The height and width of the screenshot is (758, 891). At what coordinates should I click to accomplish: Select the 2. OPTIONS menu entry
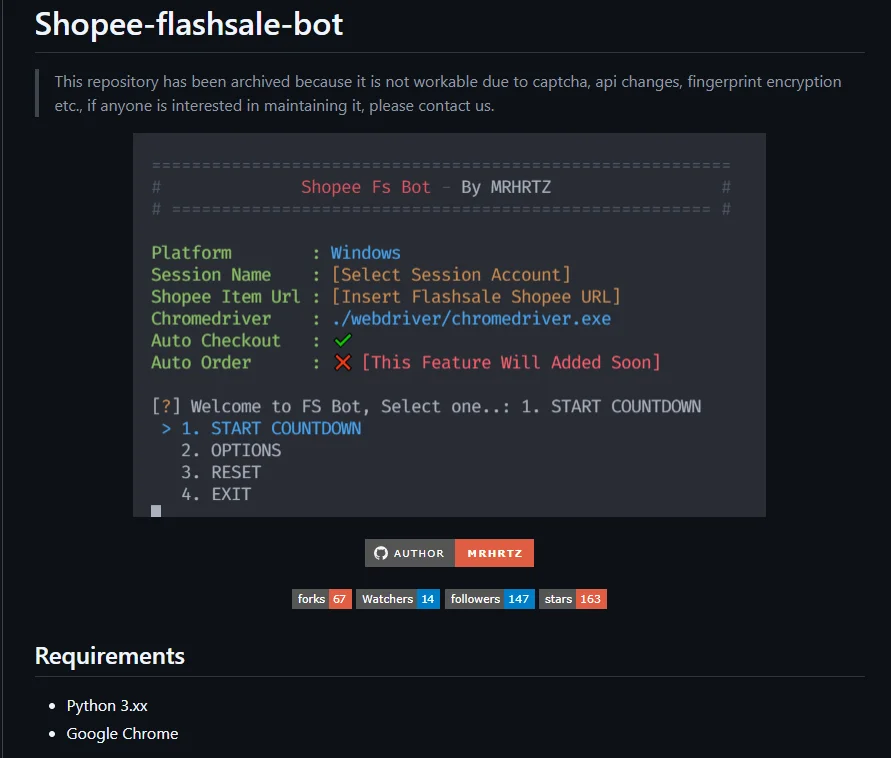pos(231,450)
